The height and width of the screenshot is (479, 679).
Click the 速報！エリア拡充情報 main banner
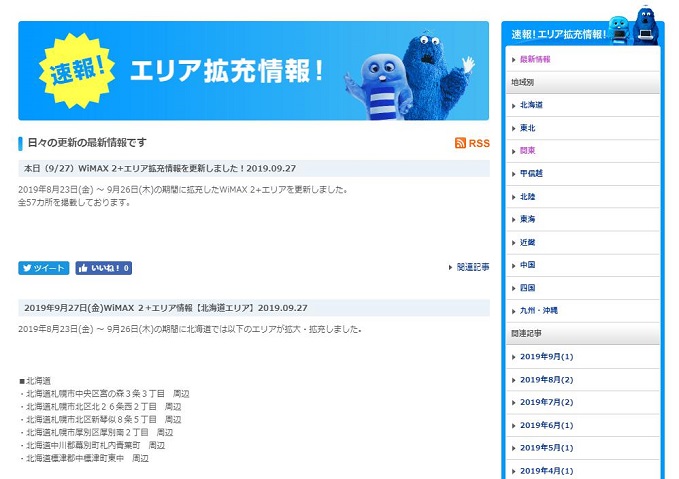point(253,71)
